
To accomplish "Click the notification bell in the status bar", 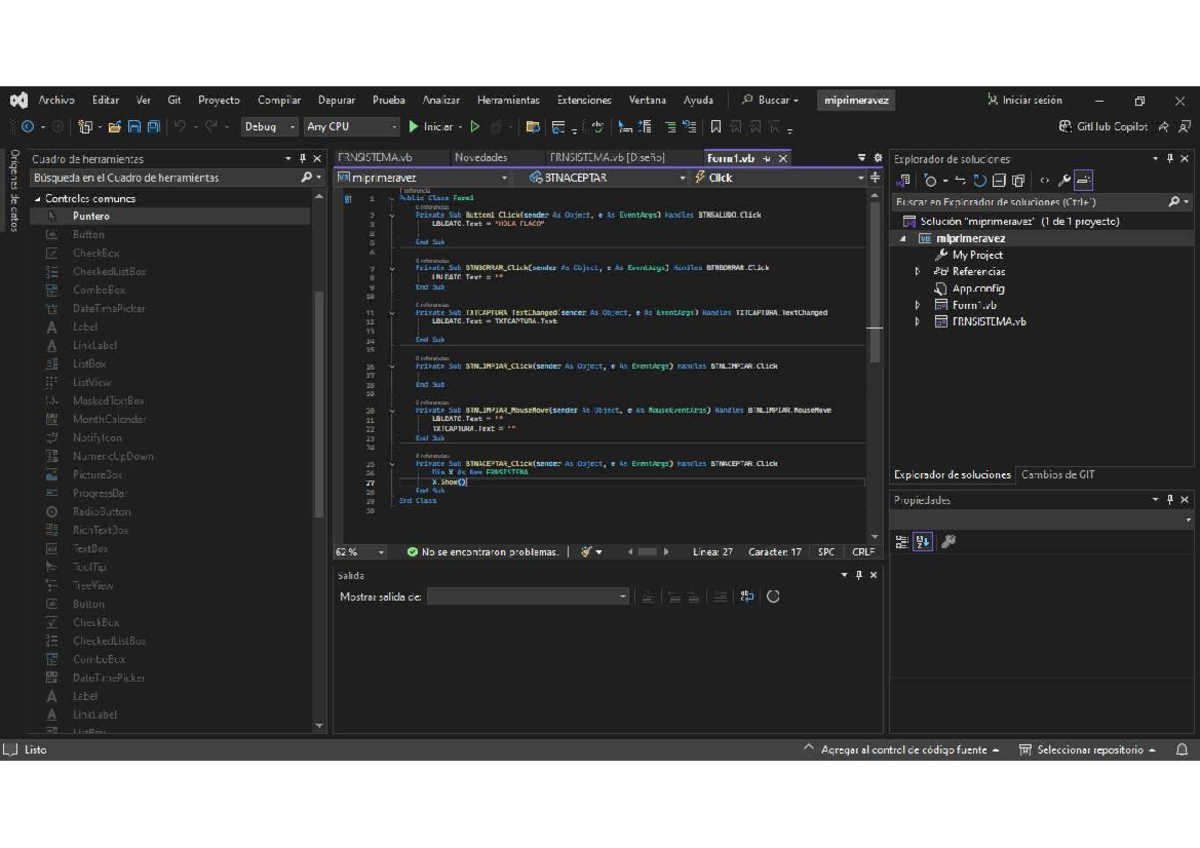I will pos(1184,749).
